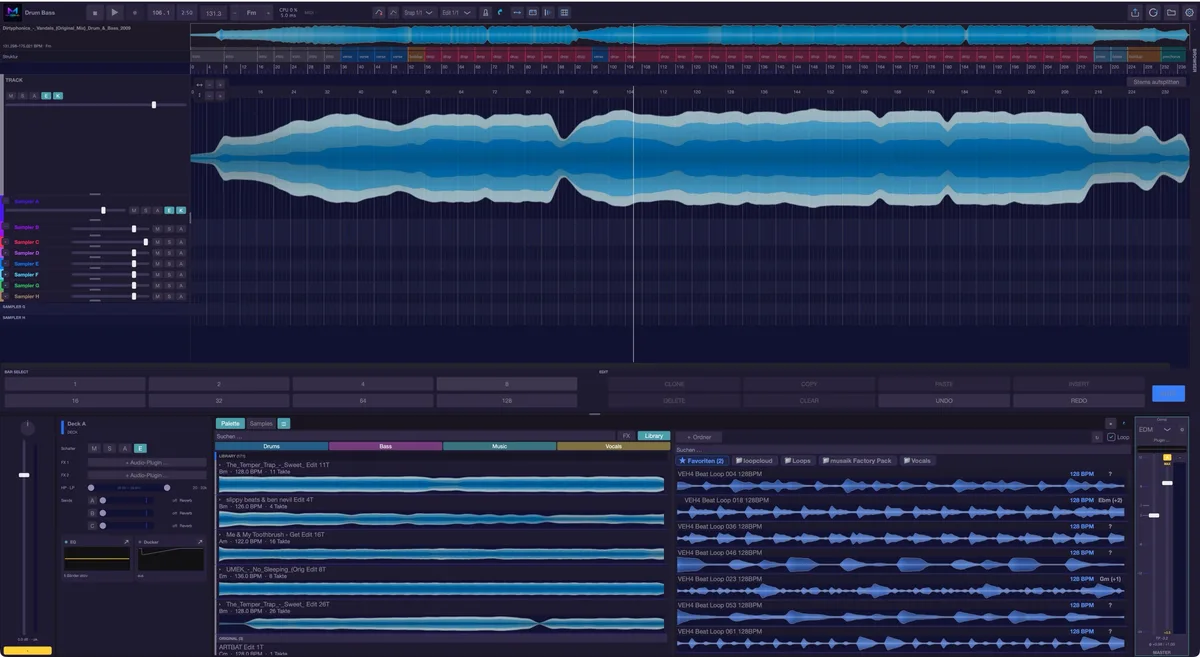Click the stop transport button
The image size is (1200, 657).
pos(95,12)
